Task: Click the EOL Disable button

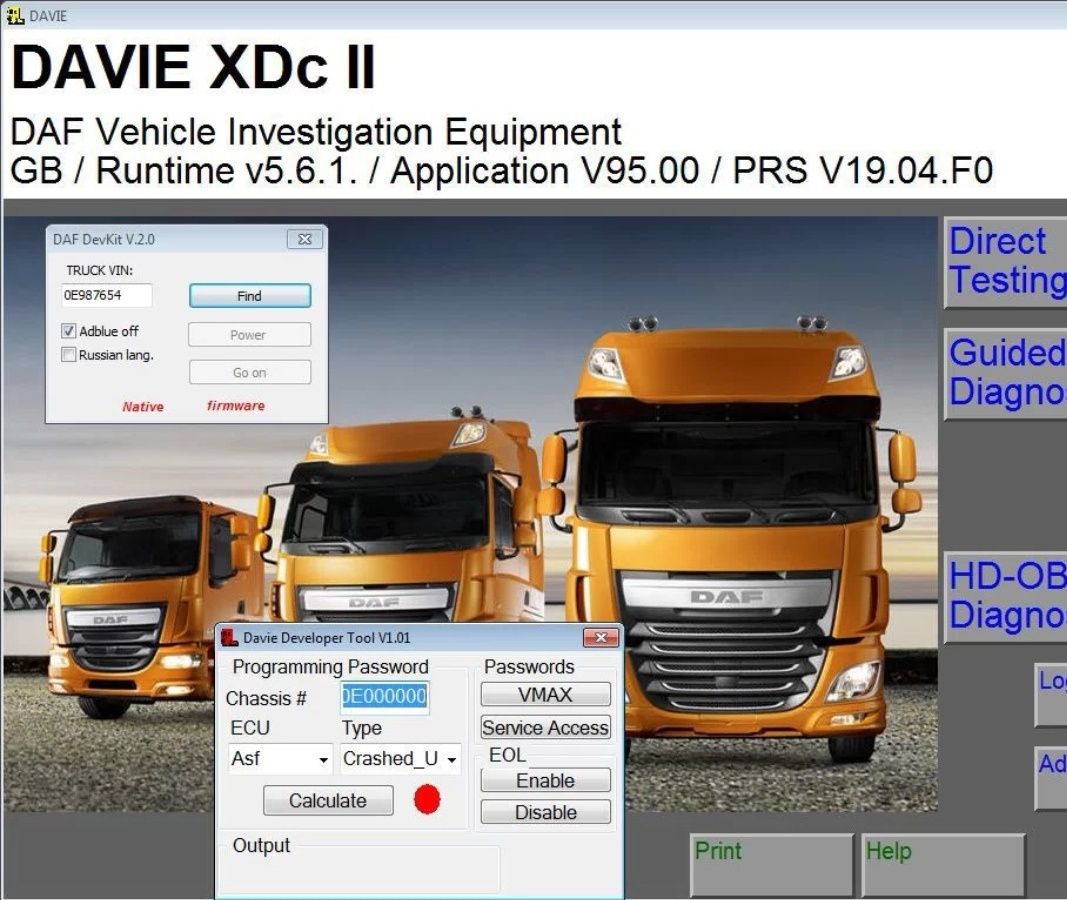Action: 545,812
